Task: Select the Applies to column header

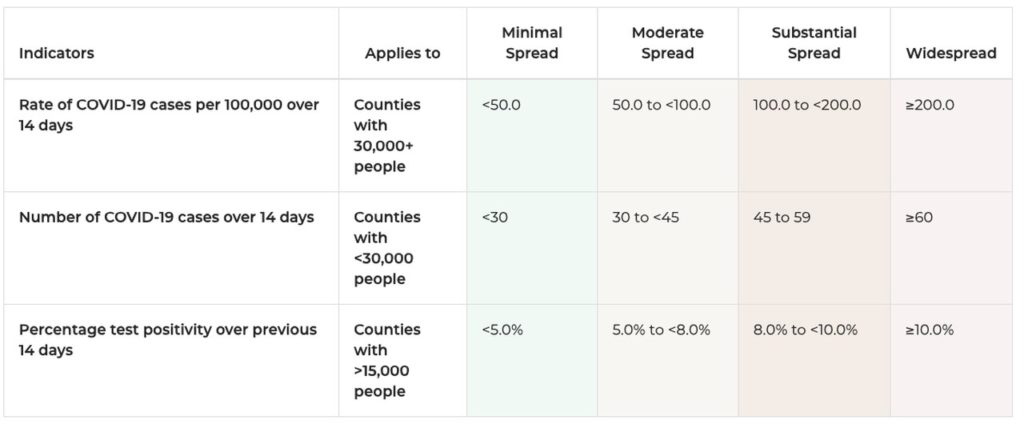Action: click(402, 54)
